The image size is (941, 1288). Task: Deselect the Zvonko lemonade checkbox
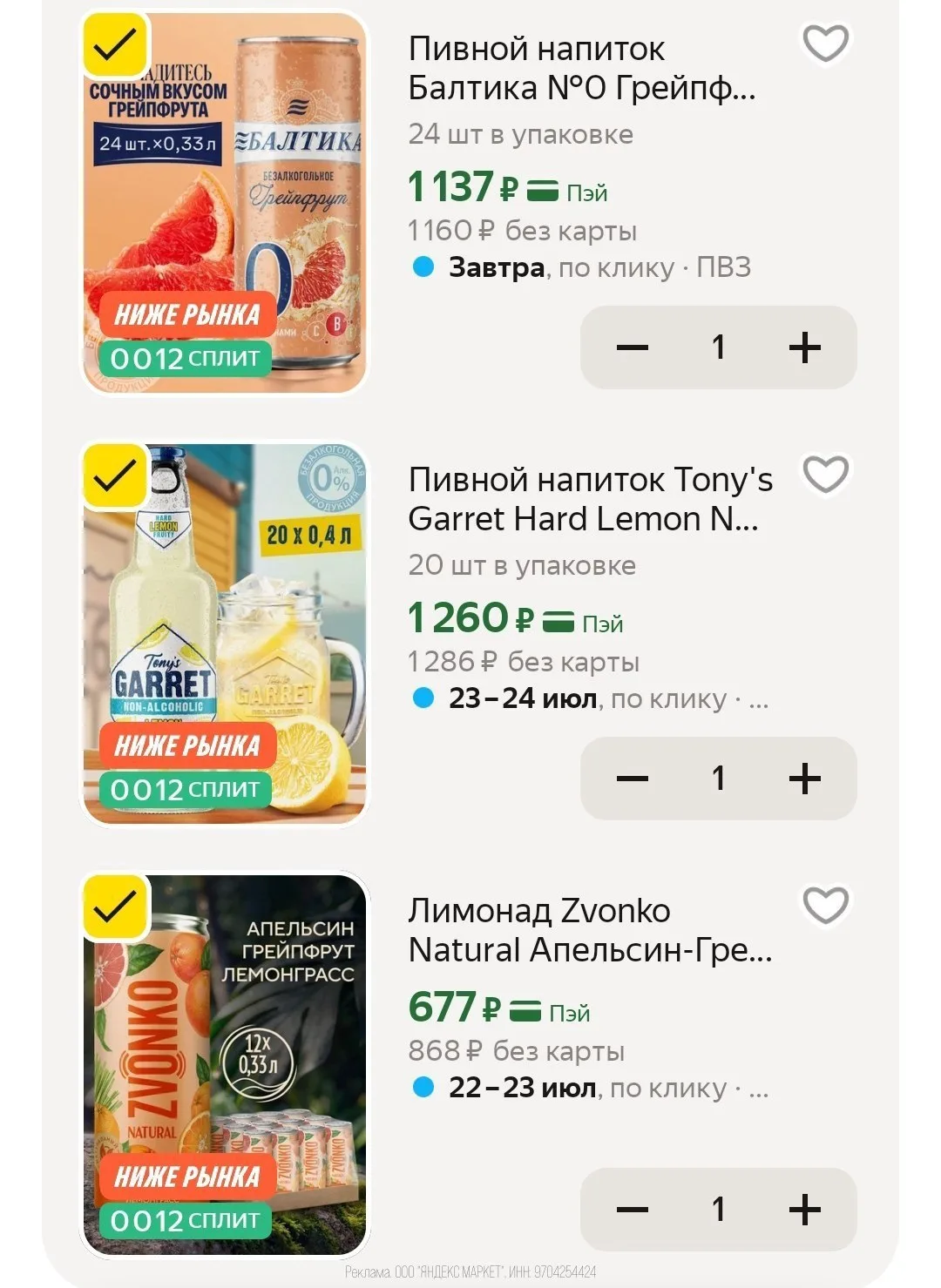pos(115,906)
